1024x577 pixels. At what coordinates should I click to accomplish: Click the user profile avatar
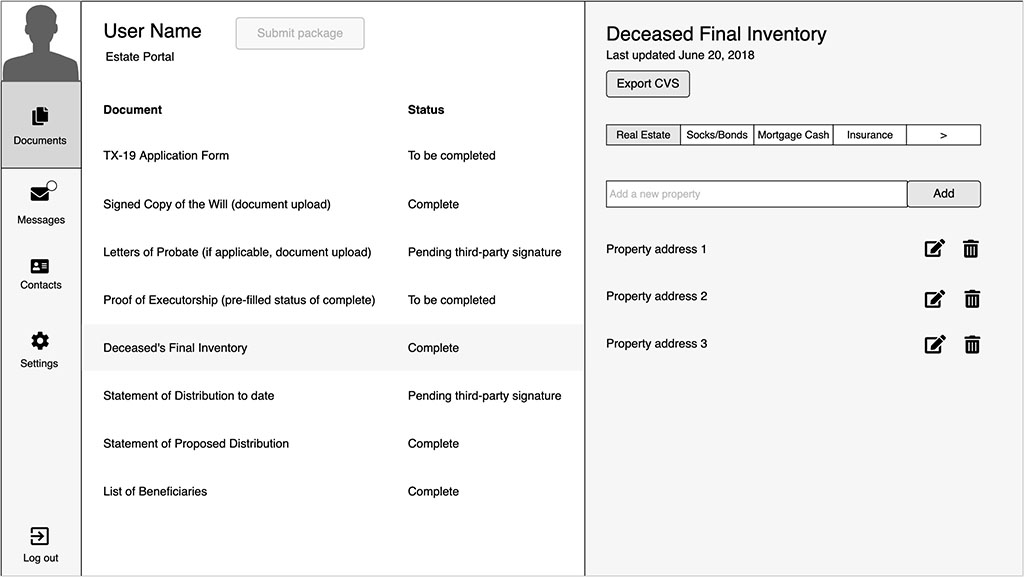click(41, 42)
